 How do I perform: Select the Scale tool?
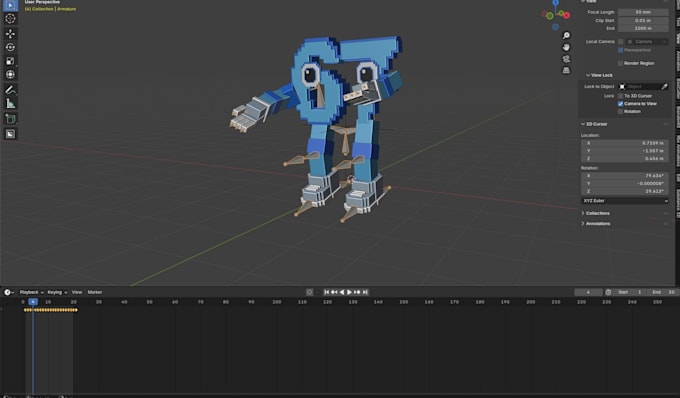(10, 61)
